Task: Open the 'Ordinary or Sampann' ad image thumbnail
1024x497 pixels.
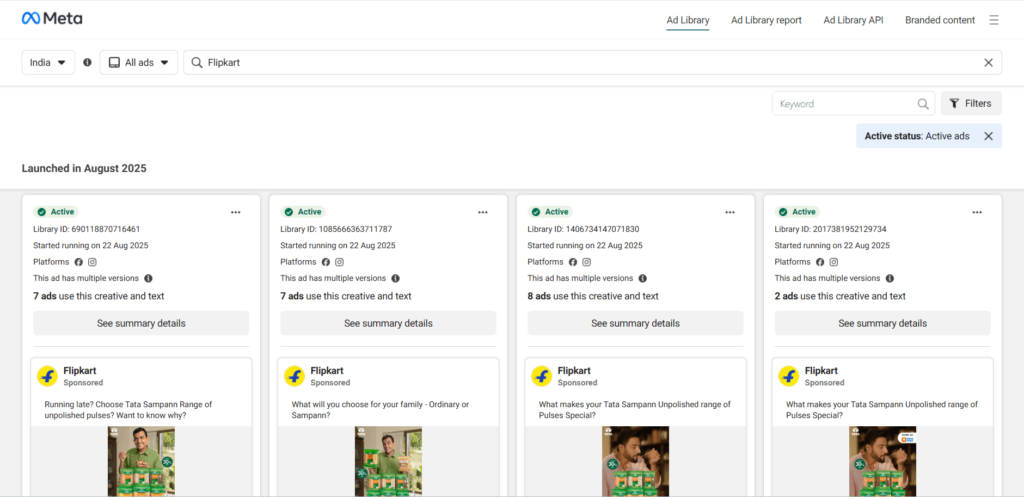Action: (x=389, y=461)
